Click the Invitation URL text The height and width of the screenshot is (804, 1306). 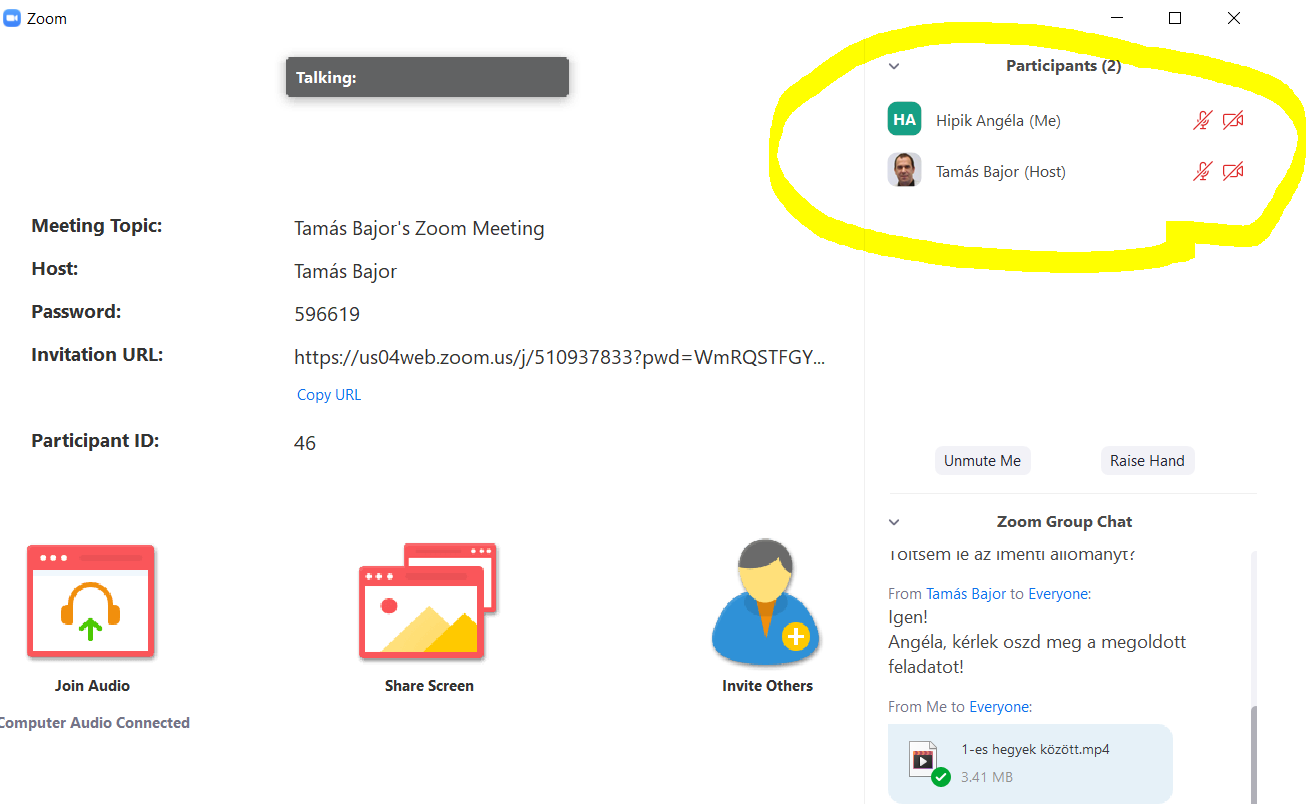[x=559, y=357]
